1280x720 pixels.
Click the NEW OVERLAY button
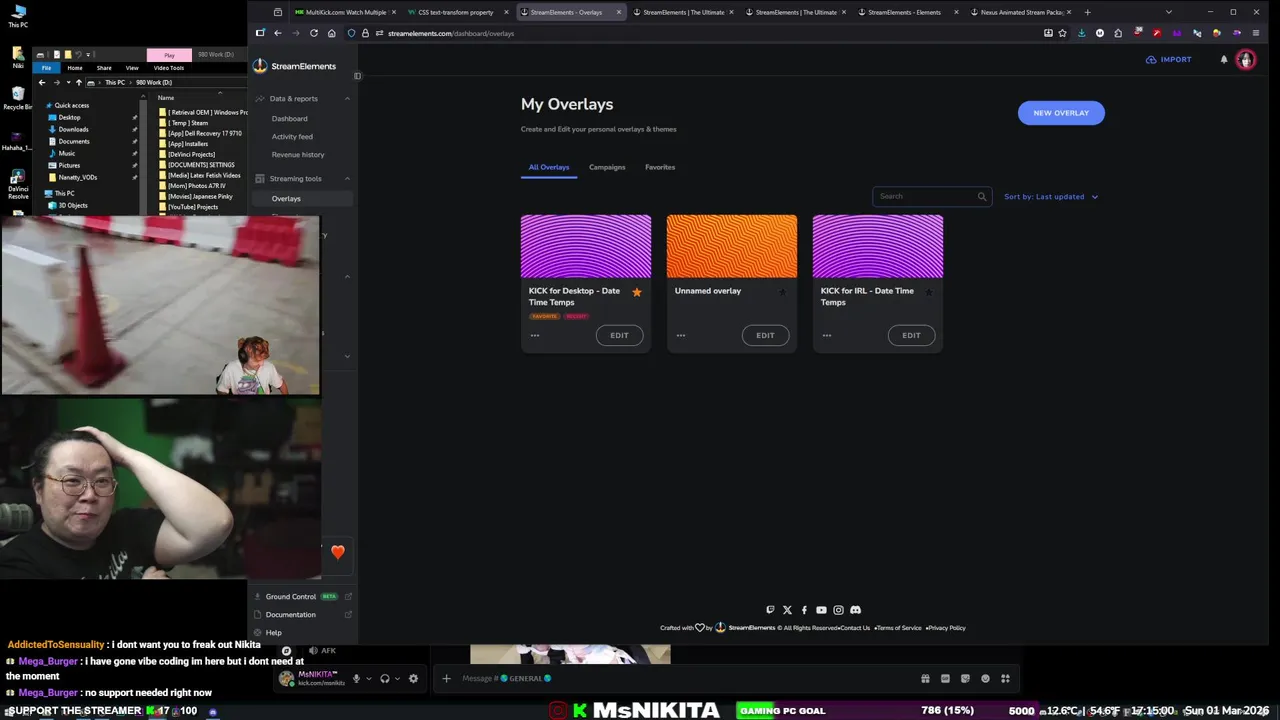pyautogui.click(x=1061, y=113)
